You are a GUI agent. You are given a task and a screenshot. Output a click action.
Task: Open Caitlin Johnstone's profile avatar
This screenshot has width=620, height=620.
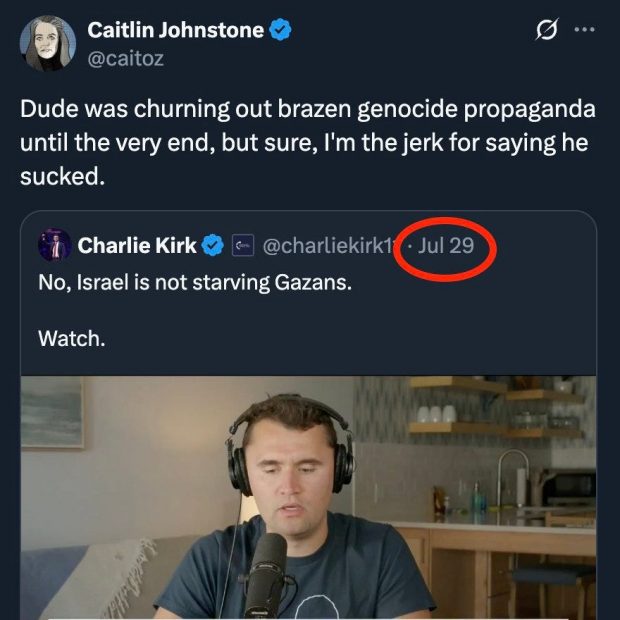(47, 44)
